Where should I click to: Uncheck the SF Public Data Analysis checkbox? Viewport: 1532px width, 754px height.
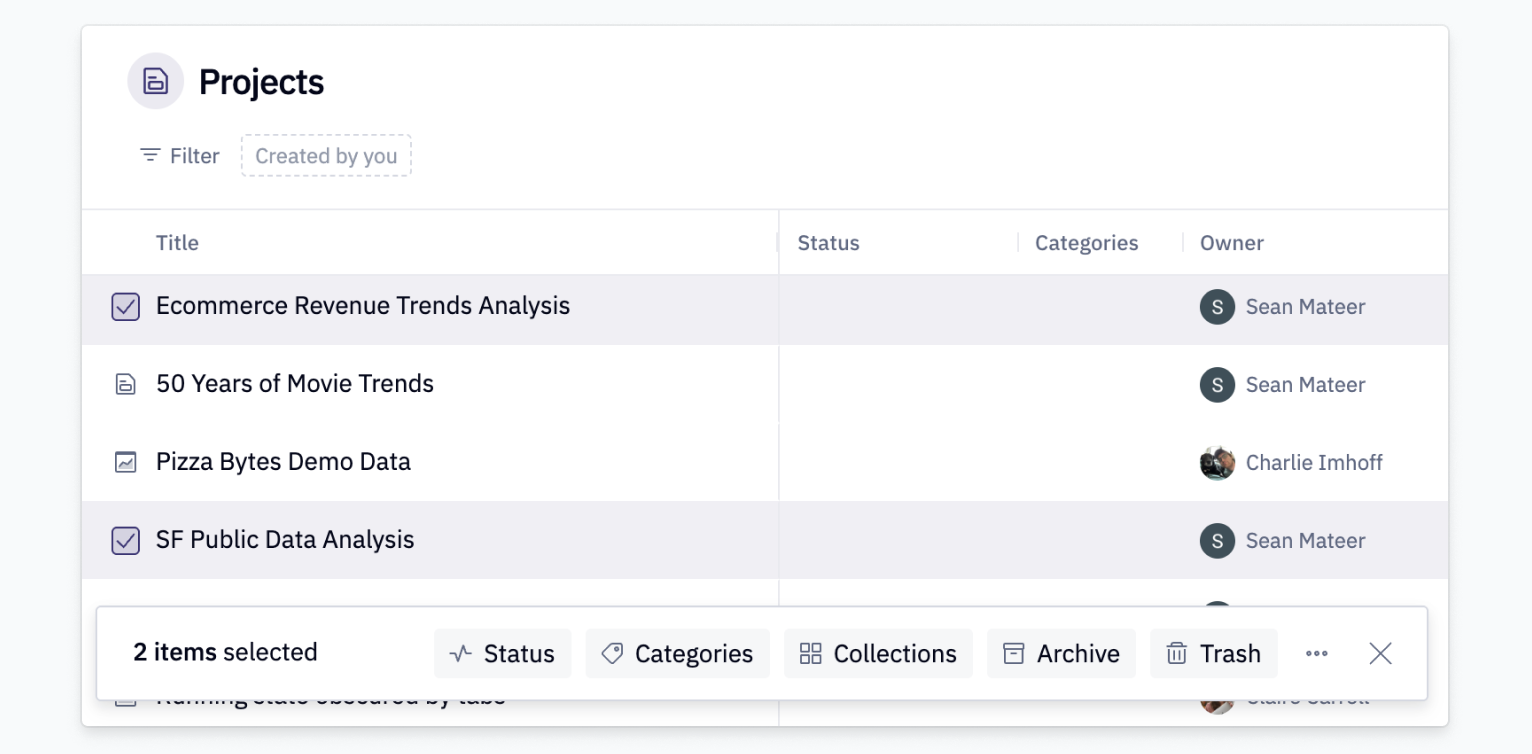pos(125,540)
